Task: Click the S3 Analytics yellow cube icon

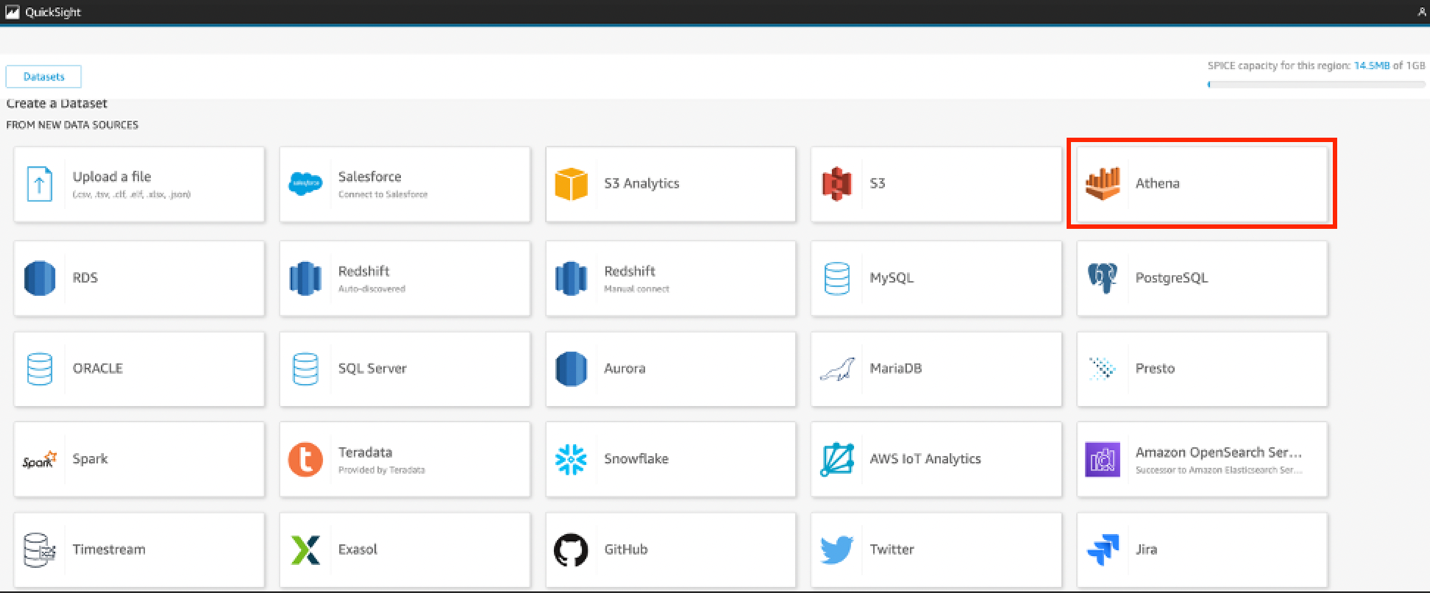Action: (571, 184)
